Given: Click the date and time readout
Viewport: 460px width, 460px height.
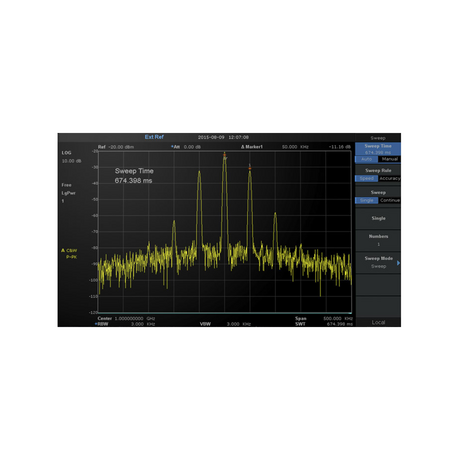Looking at the screenshot, I should 223,137.
